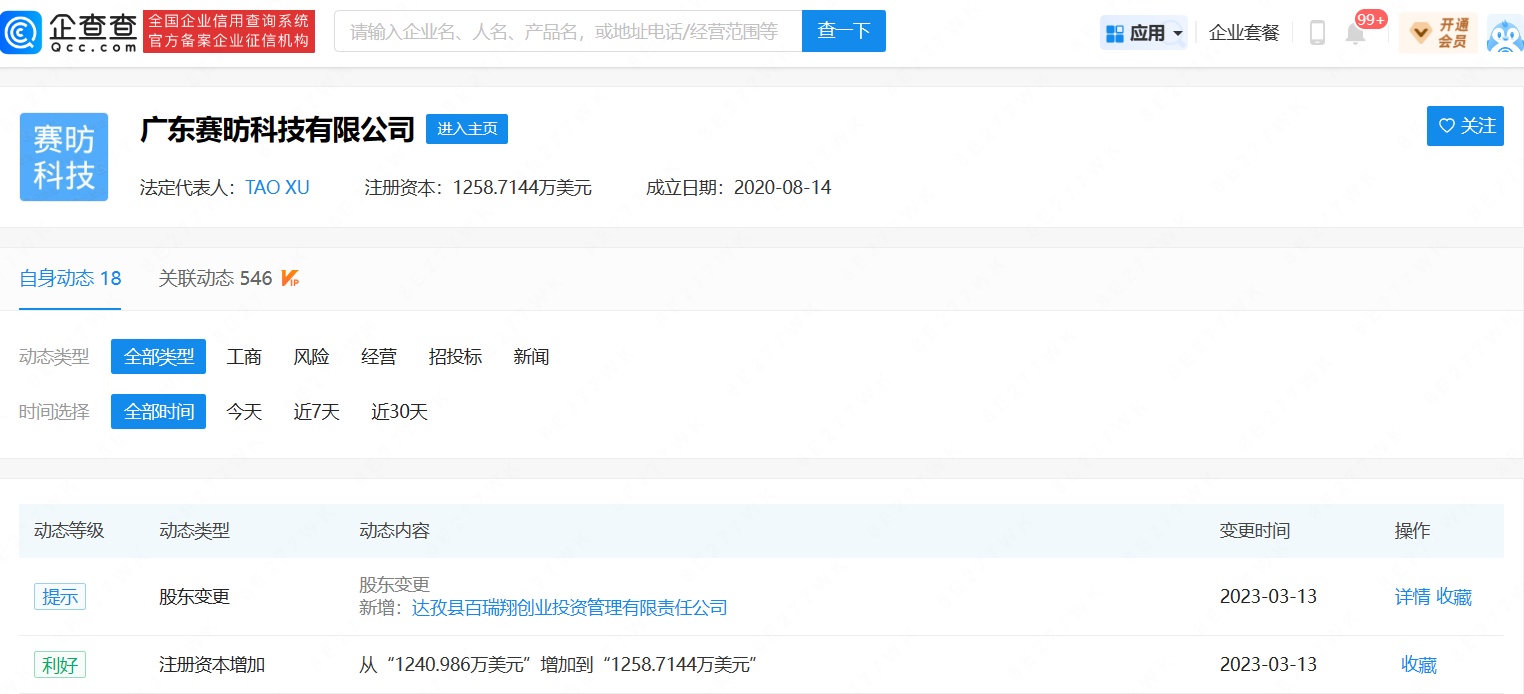Open the user avatar in the header

point(1505,34)
